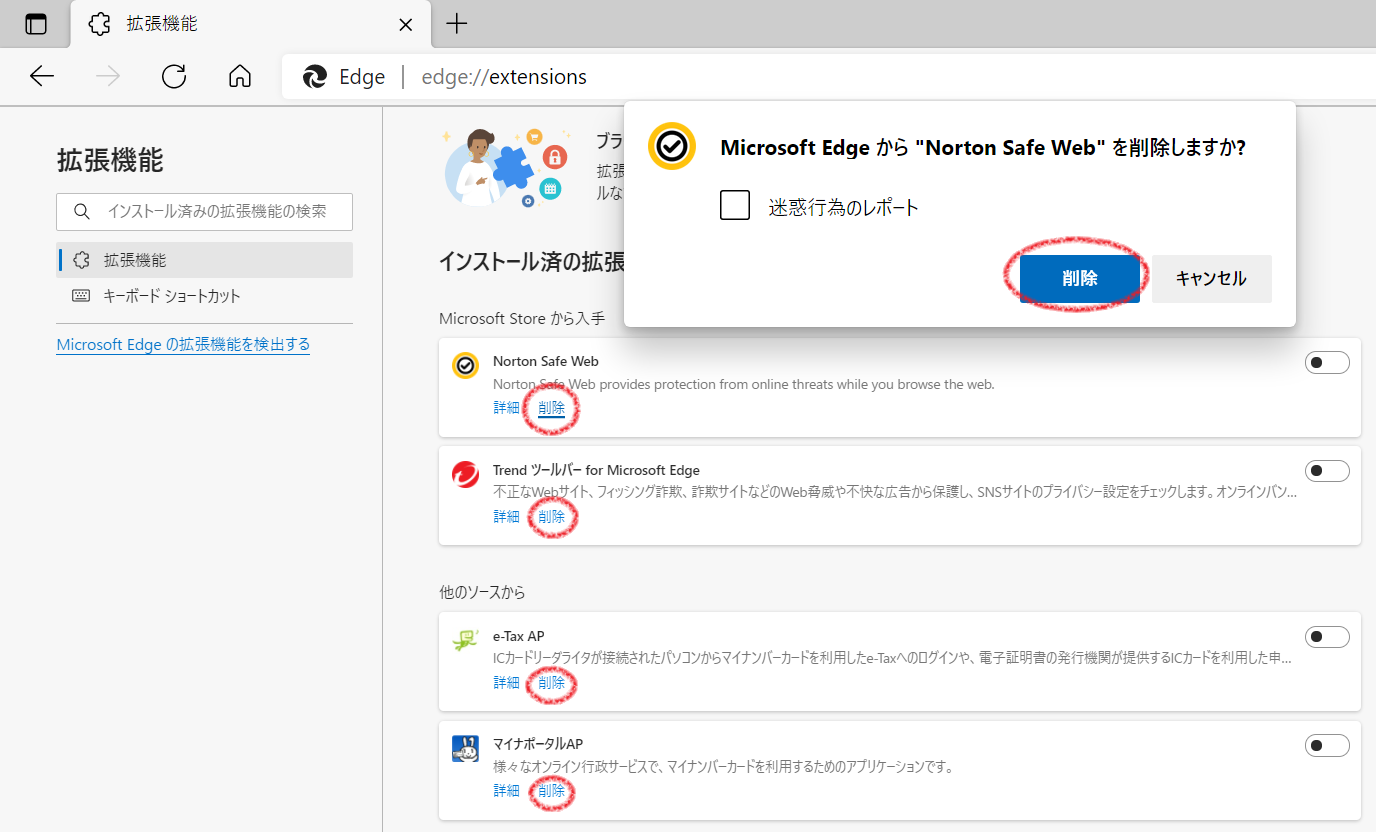Image resolution: width=1376 pixels, height=832 pixels.
Task: Check the 迷惑行為のレポート checkbox
Action: click(735, 205)
